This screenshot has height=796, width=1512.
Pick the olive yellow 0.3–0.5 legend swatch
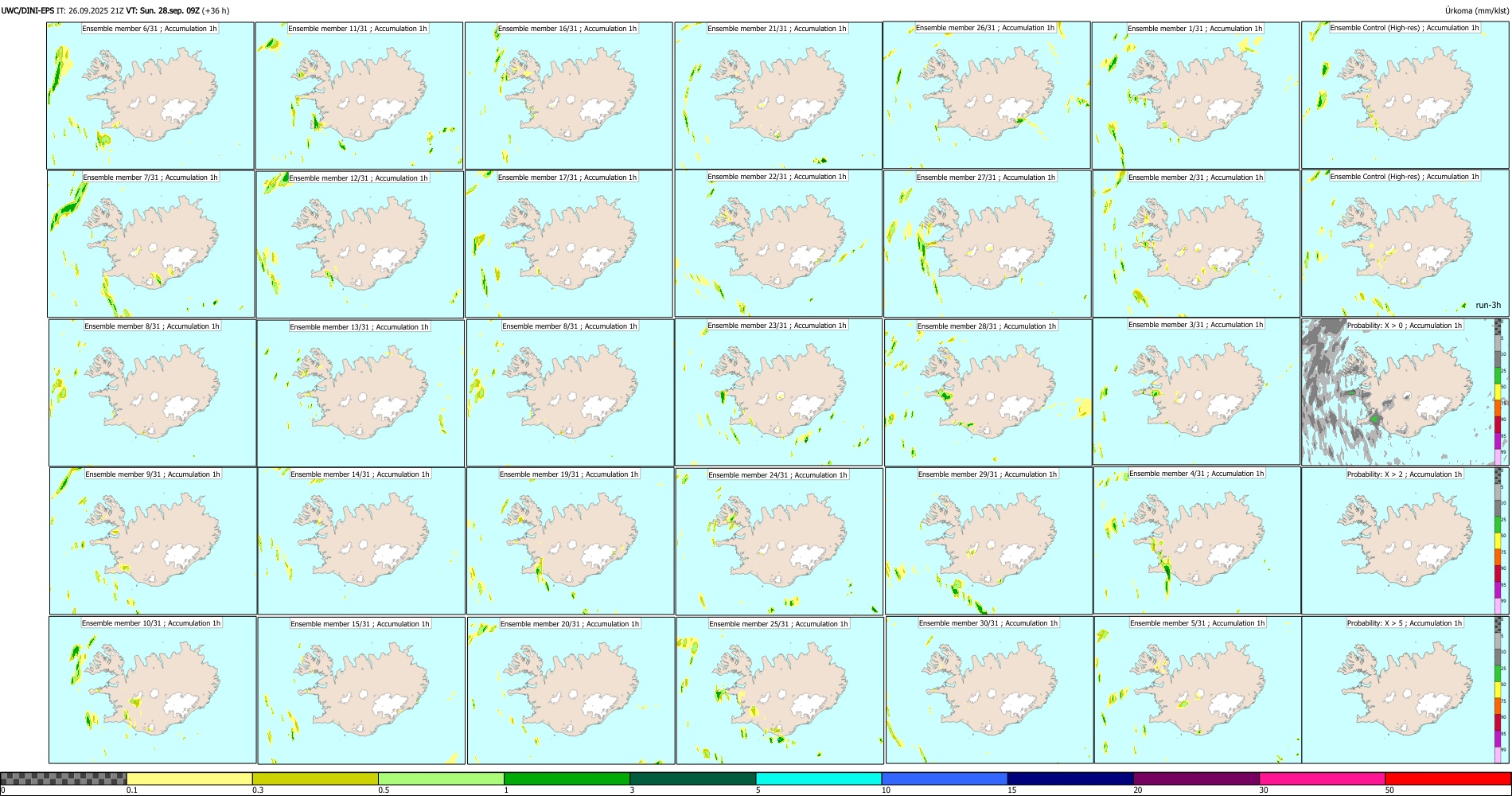tap(315, 778)
